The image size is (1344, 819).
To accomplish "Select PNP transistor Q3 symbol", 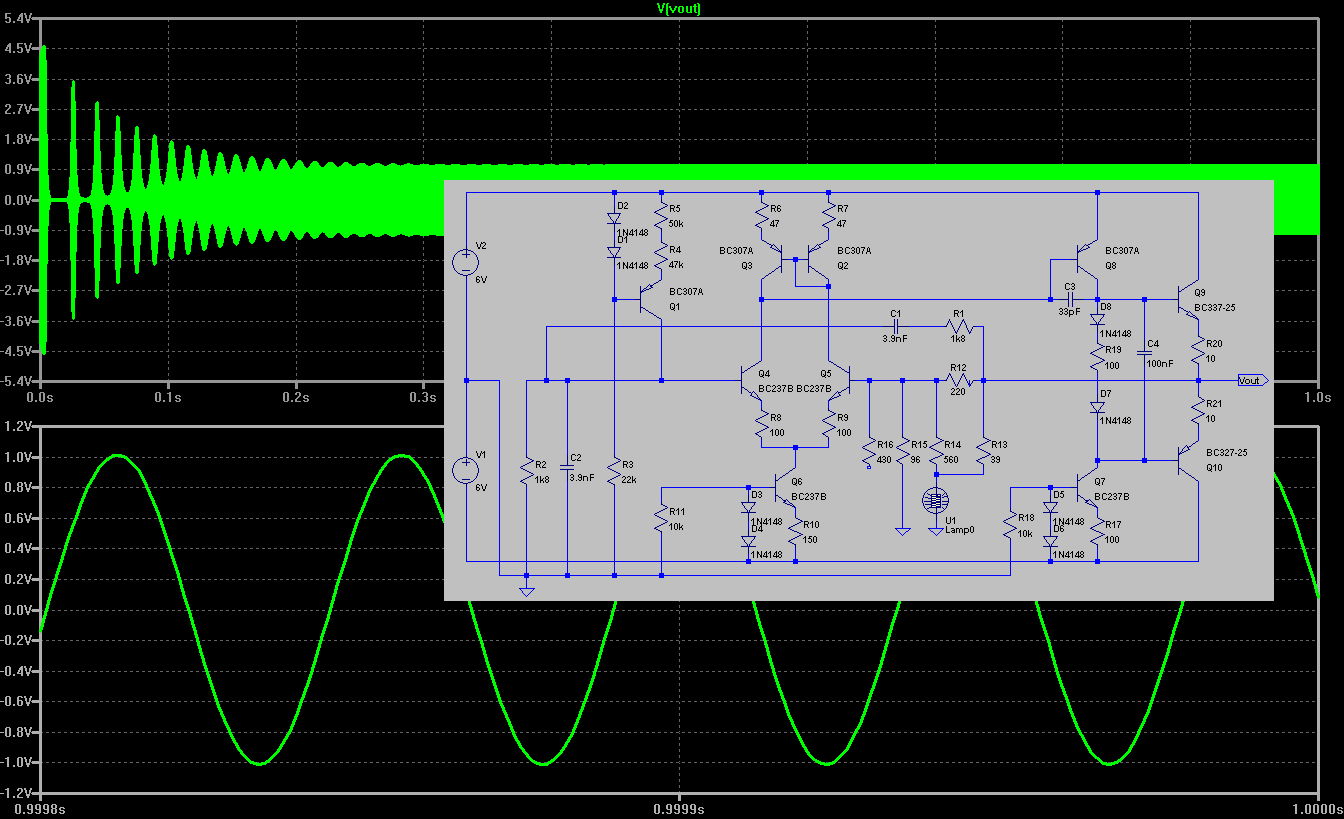I will 772,260.
